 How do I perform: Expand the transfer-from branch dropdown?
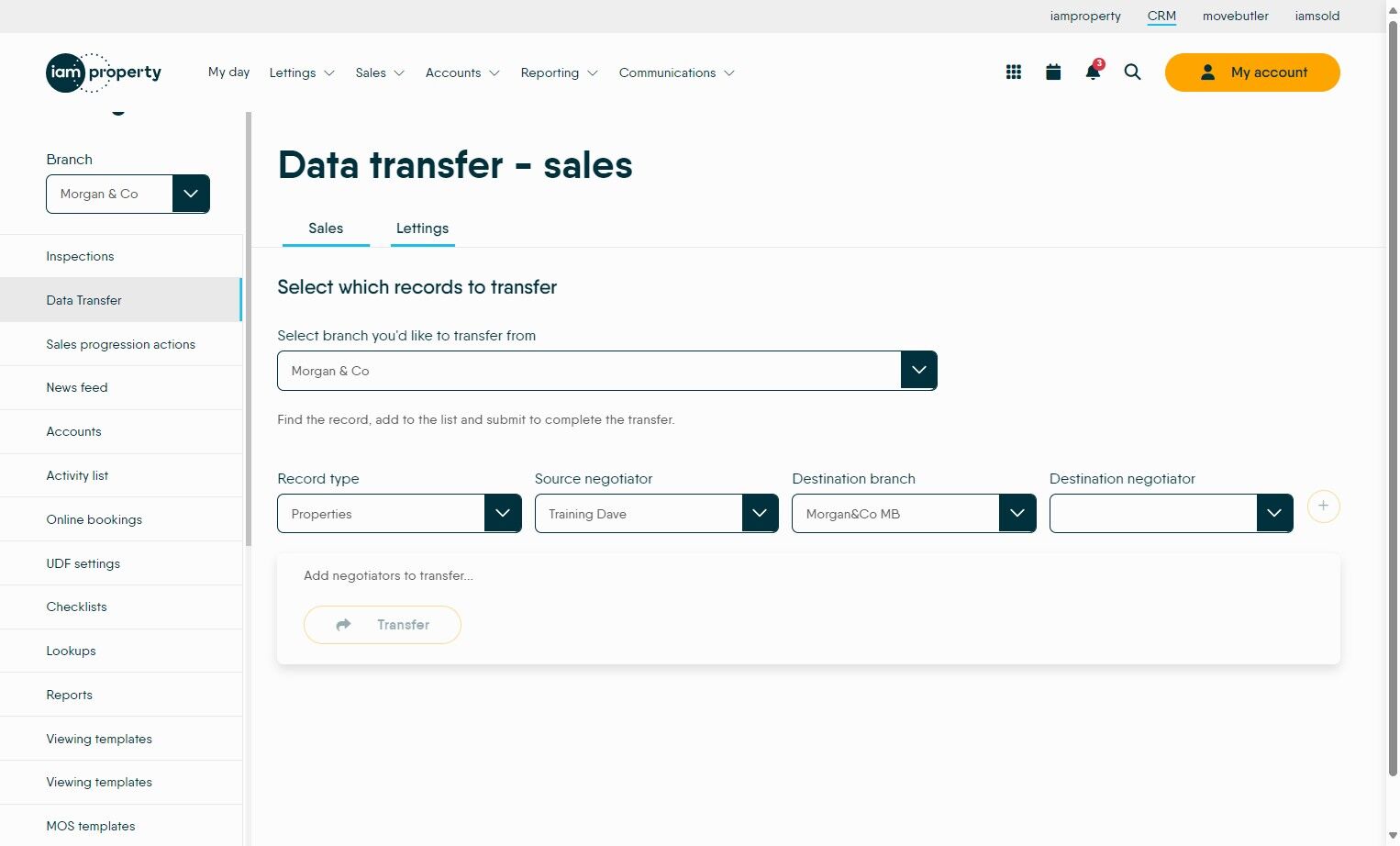click(x=607, y=371)
